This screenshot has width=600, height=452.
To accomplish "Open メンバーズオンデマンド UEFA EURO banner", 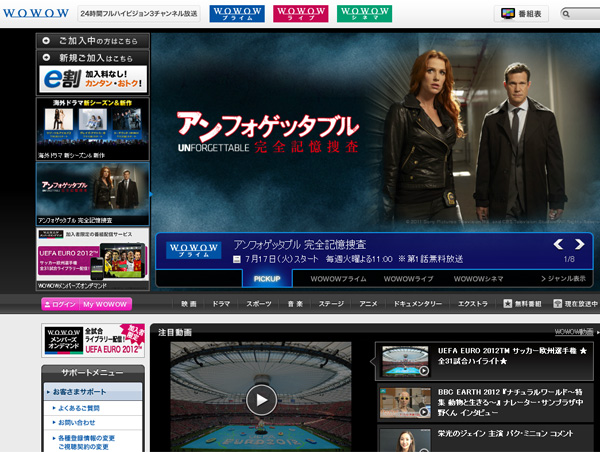I will coord(93,340).
